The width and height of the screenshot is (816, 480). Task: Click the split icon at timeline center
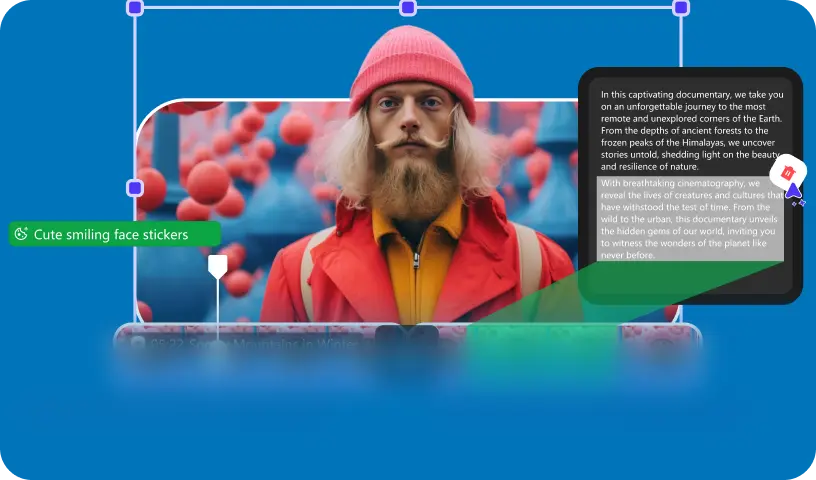tap(407, 338)
